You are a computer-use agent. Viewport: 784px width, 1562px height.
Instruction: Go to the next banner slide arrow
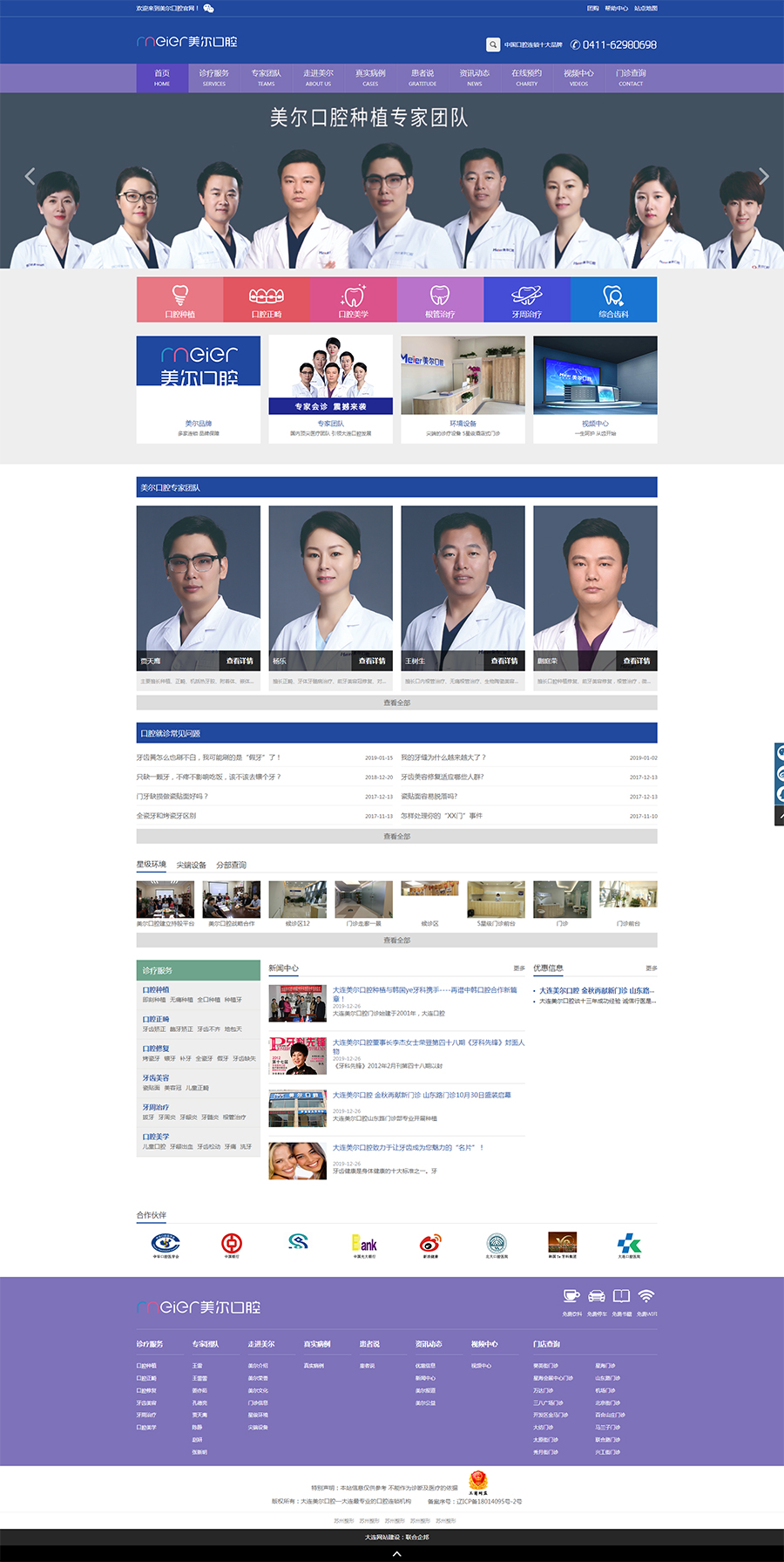(x=763, y=176)
